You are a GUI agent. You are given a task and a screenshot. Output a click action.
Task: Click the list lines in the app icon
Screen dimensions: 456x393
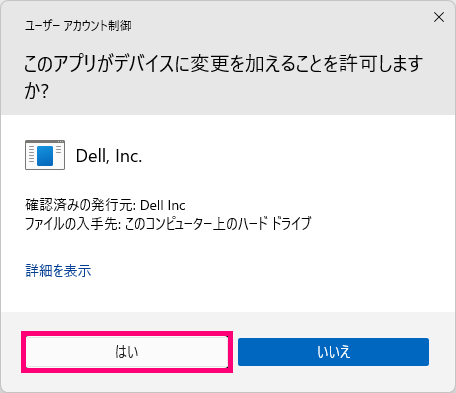point(31,154)
